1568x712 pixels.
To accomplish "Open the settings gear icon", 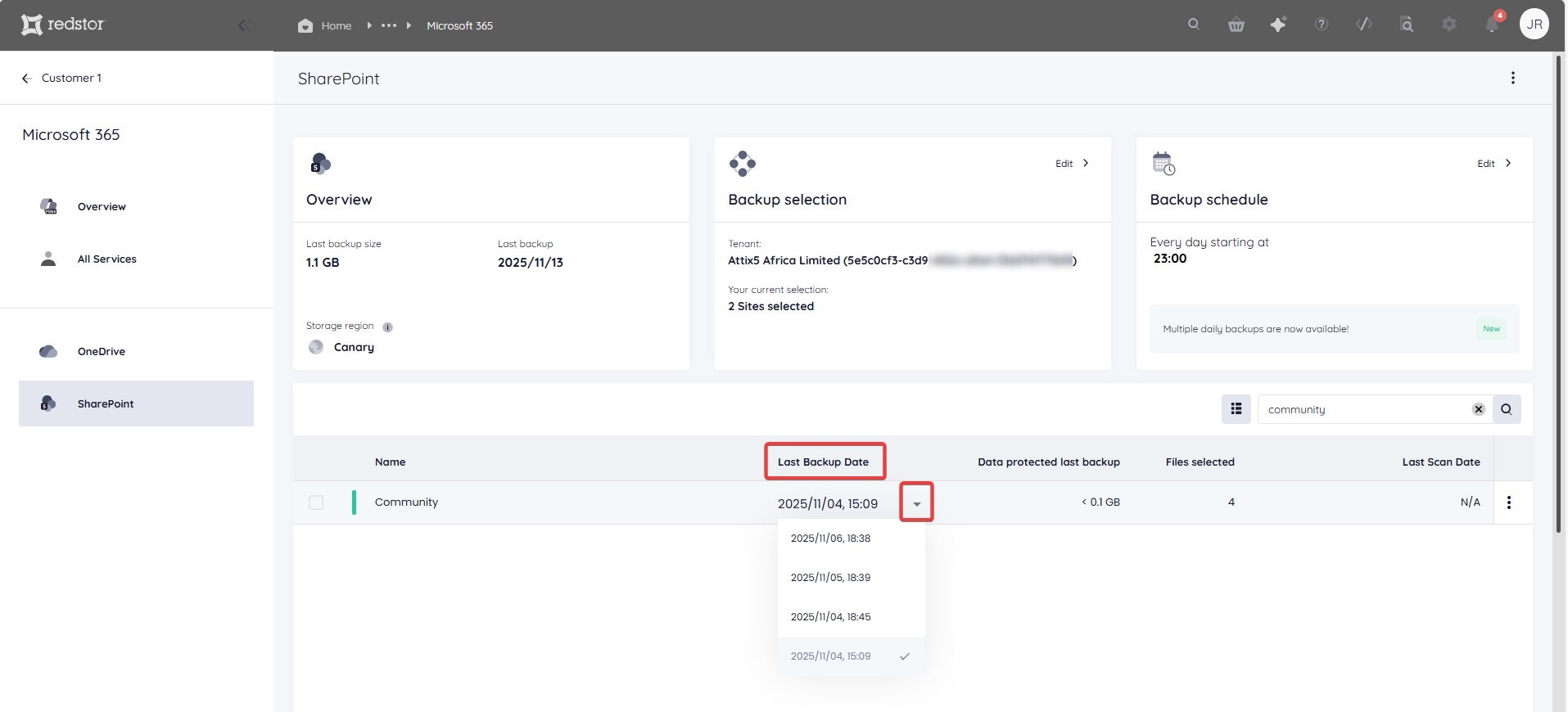I will click(x=1449, y=25).
